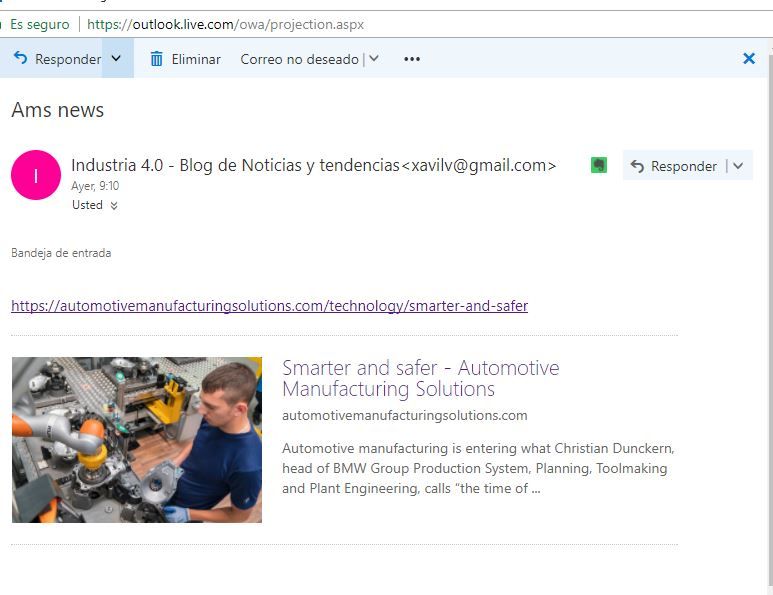Open the automotivemanufacturingsolutions.com smarter-and-safer link
The image size is (773, 595).
point(269,306)
